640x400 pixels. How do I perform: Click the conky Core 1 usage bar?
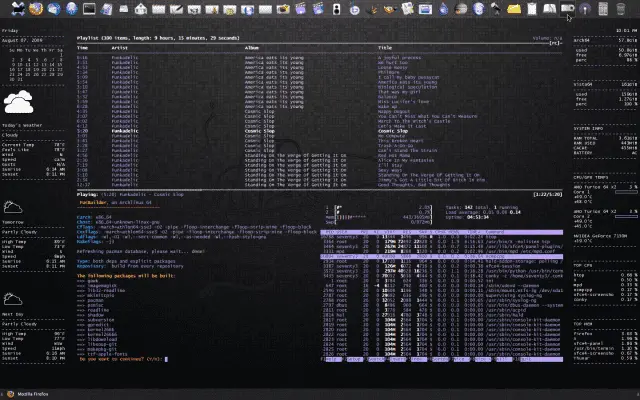(x=626, y=192)
